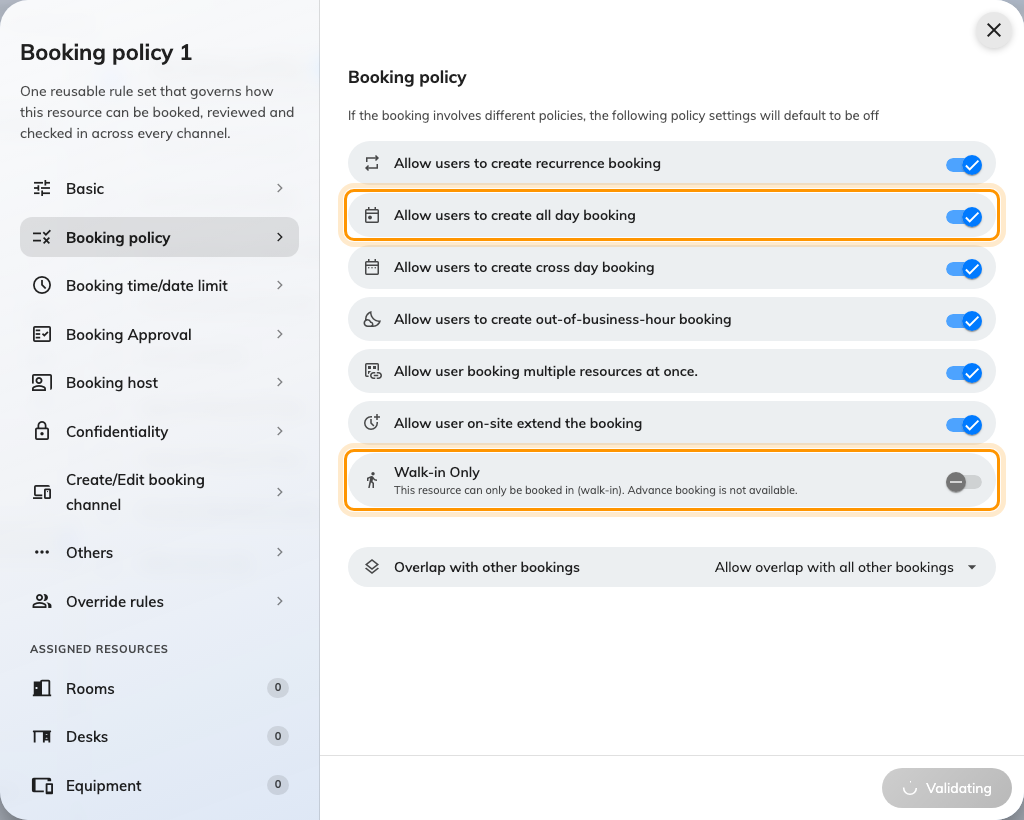Select Booking policy in sidebar
Screen dimensions: 1024x820
159,237
